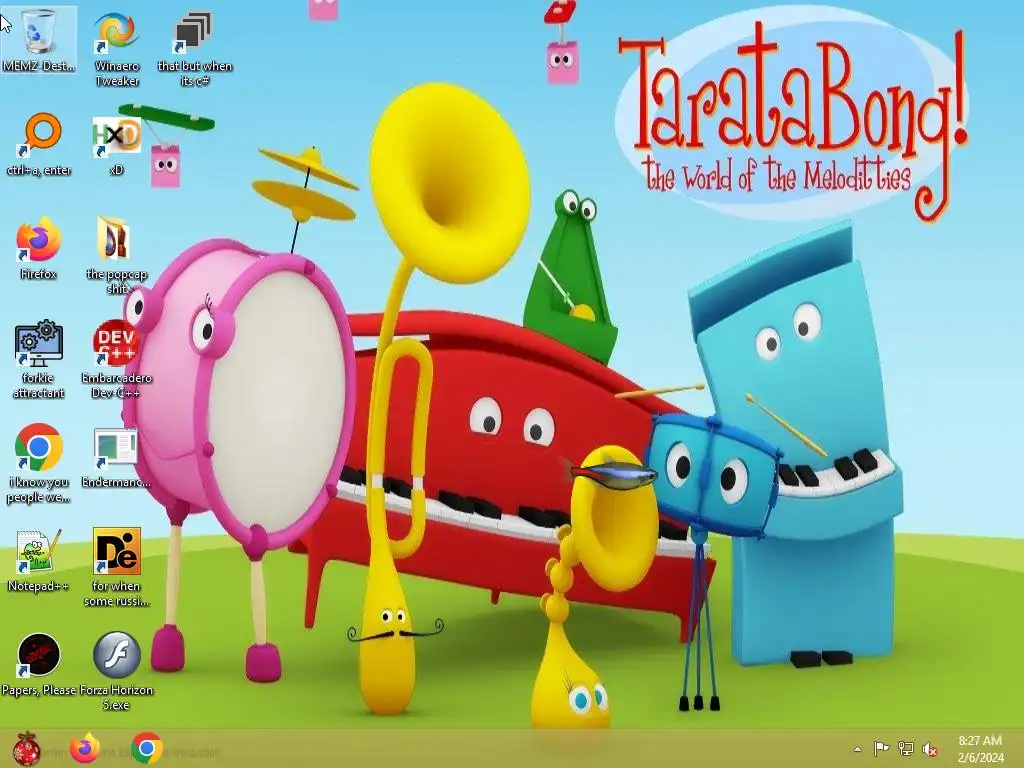Screen dimensions: 1024x768
Task: Open the clock showing 8:27 AM
Action: [980, 748]
